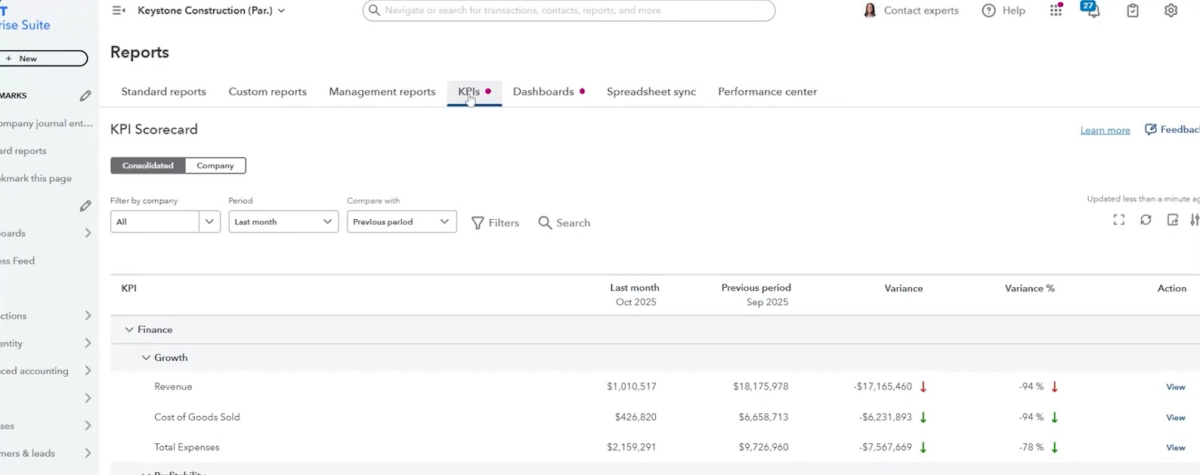The width and height of the screenshot is (1200, 475).
Task: Click the $426,820 value
Action: 635,417
